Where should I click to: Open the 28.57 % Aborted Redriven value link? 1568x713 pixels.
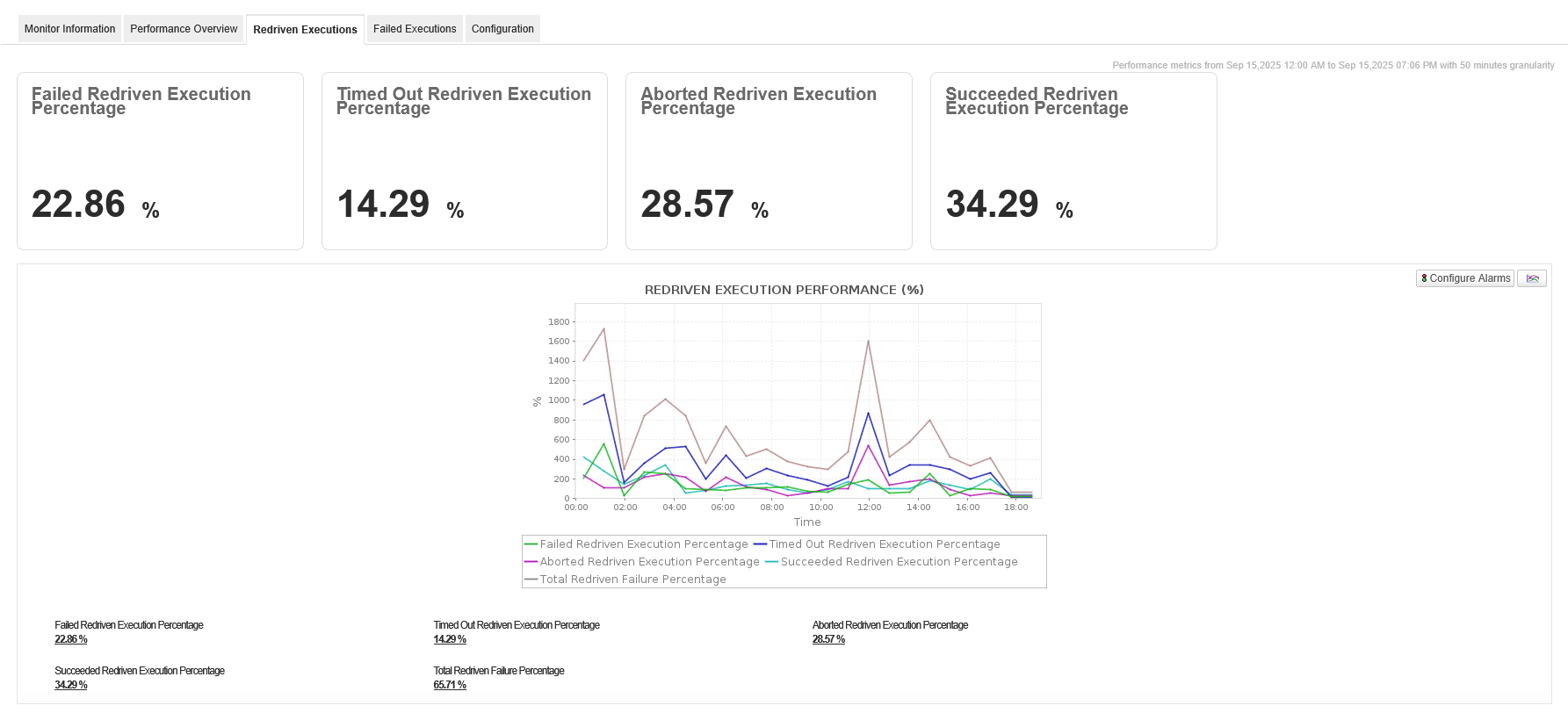pos(828,639)
